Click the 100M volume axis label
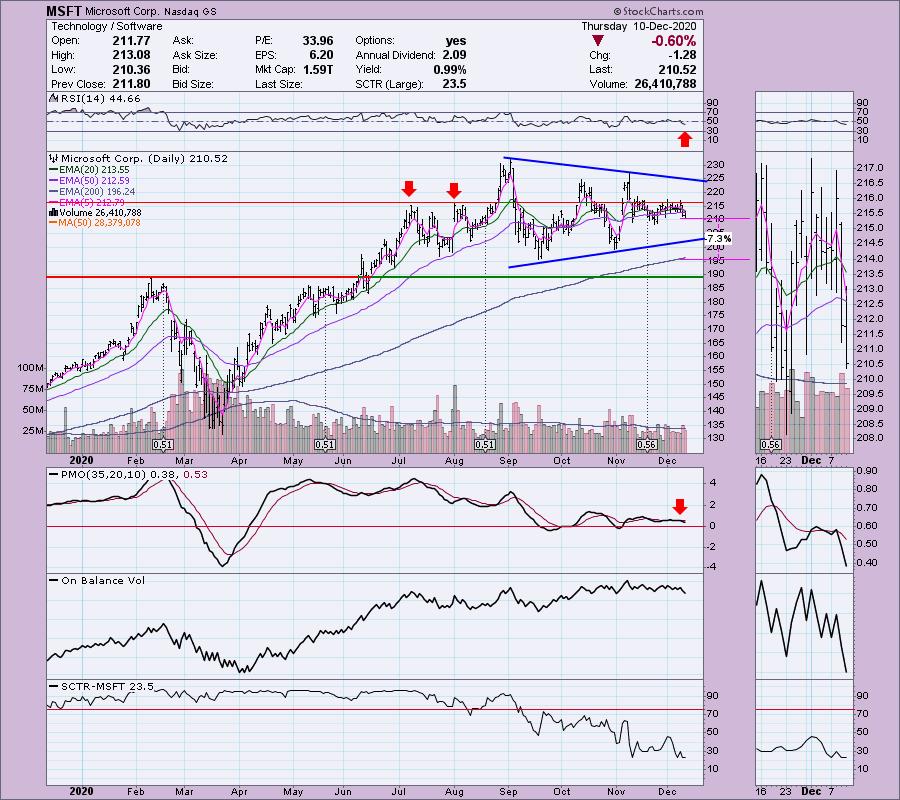The image size is (900, 800). click(31, 368)
